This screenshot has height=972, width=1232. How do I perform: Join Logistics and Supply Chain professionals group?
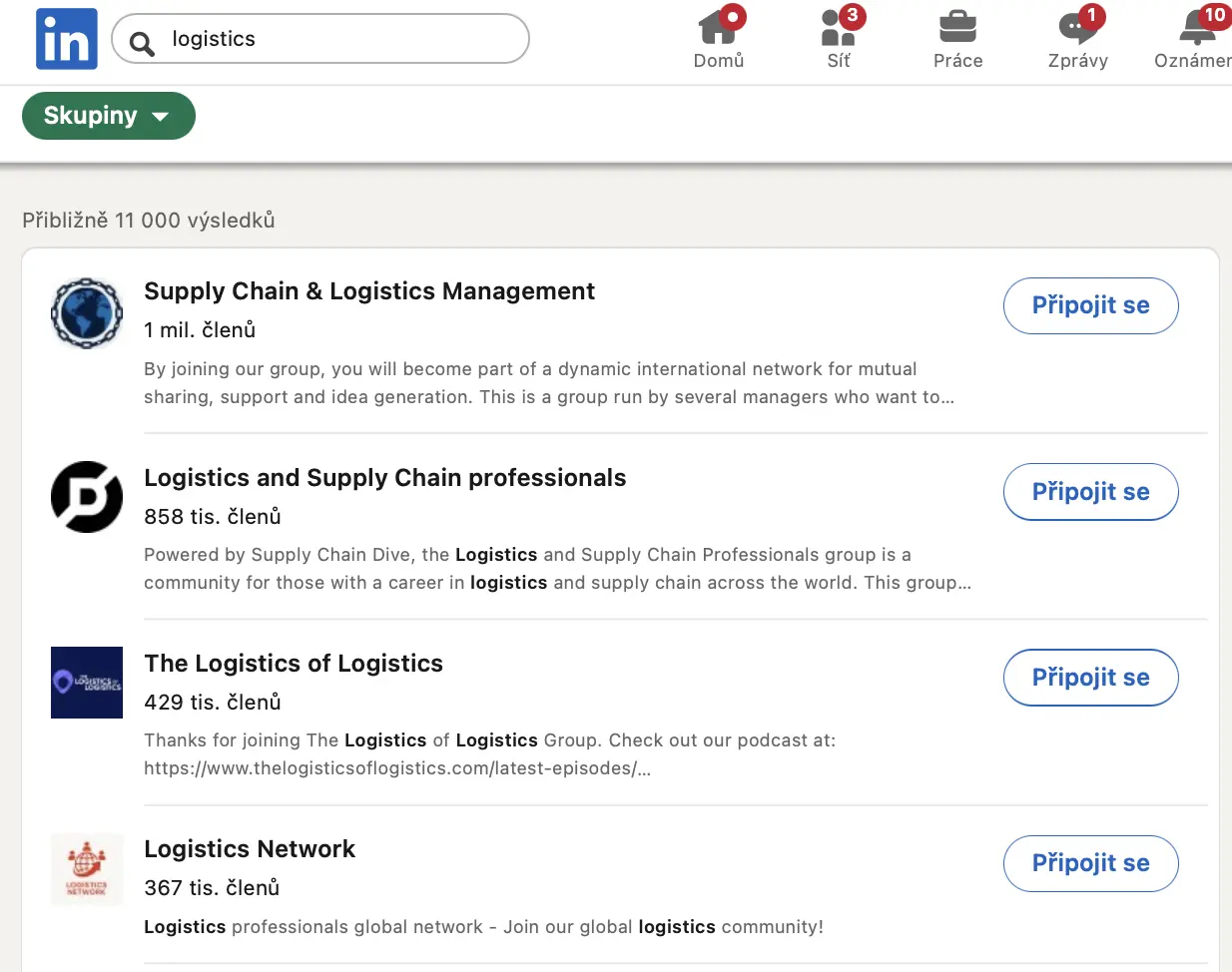[1091, 492]
